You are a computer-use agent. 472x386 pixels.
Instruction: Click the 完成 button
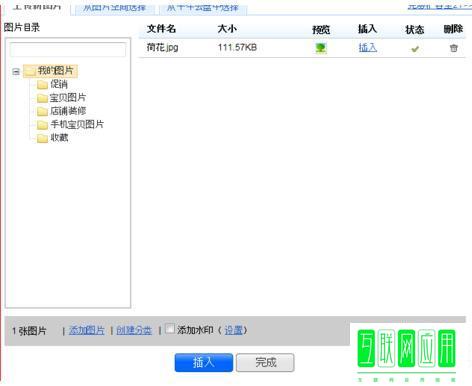point(265,362)
